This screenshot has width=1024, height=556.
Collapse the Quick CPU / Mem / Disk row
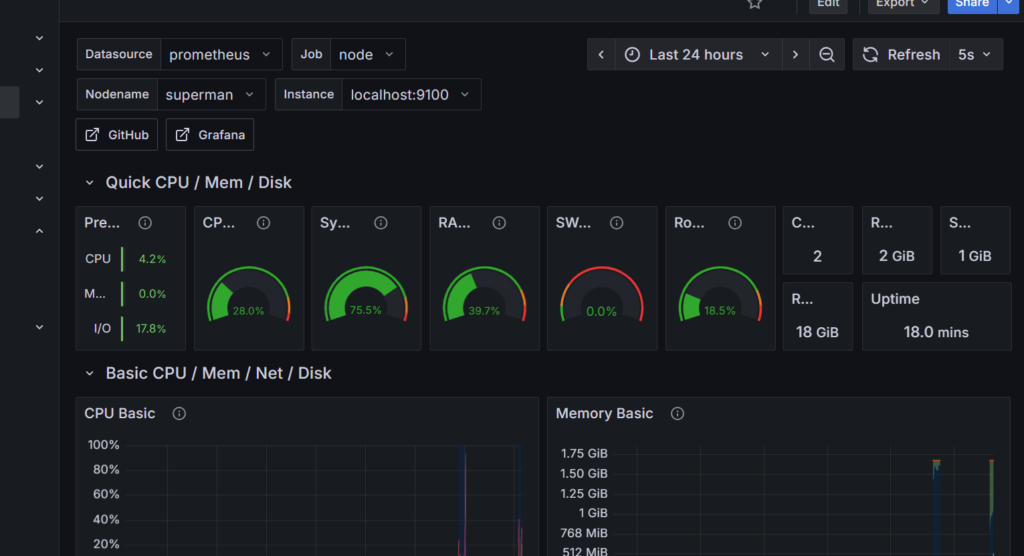pyautogui.click(x=89, y=183)
